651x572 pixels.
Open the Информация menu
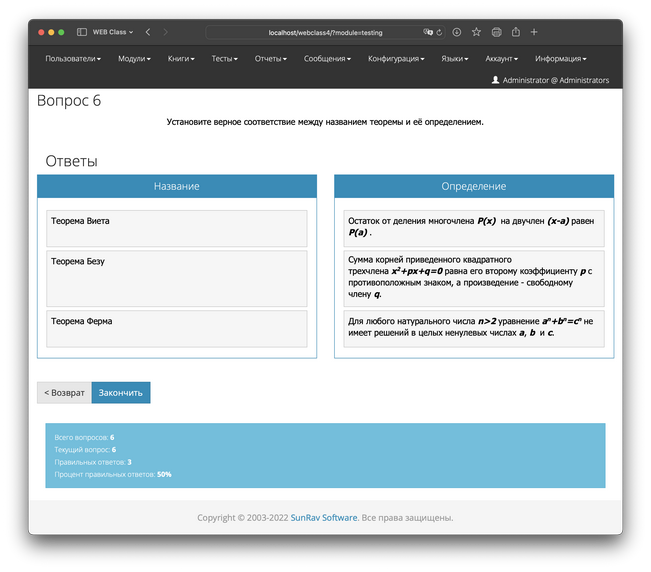tap(560, 59)
